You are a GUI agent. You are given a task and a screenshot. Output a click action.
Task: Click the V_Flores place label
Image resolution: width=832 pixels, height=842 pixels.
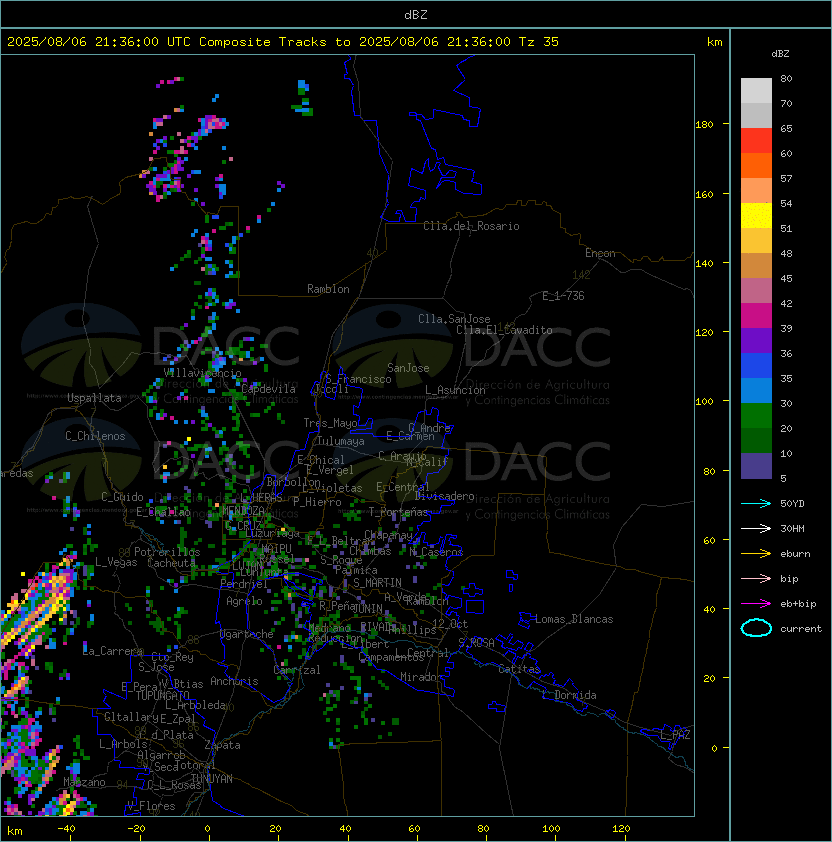tap(151, 806)
